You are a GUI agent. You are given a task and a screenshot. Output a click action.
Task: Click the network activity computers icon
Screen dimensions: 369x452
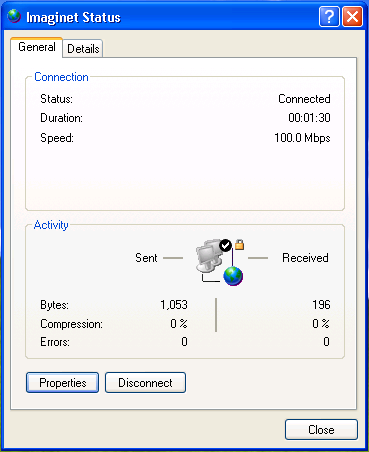(x=210, y=257)
